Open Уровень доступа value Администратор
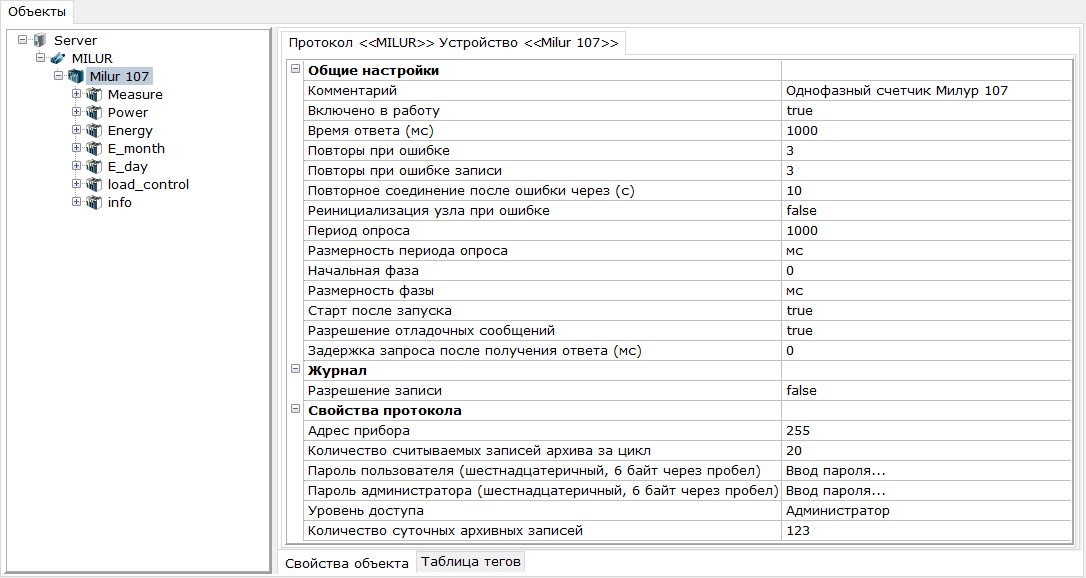Image resolution: width=1086 pixels, height=578 pixels. pos(926,512)
